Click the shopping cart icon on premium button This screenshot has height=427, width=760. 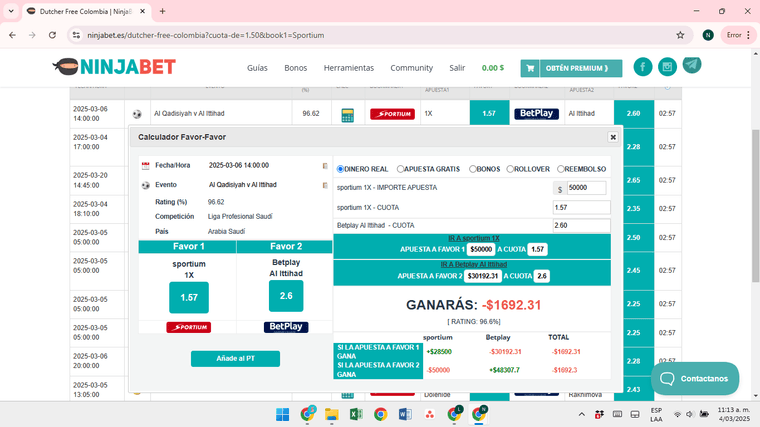tap(530, 68)
